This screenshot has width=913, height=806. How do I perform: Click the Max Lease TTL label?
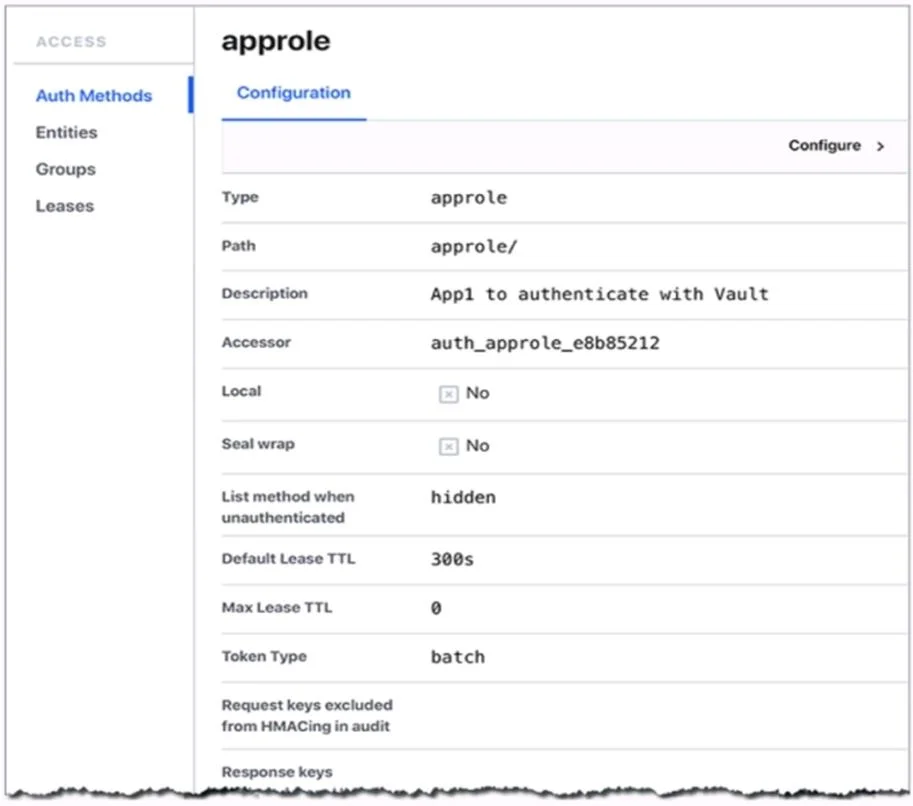point(277,607)
